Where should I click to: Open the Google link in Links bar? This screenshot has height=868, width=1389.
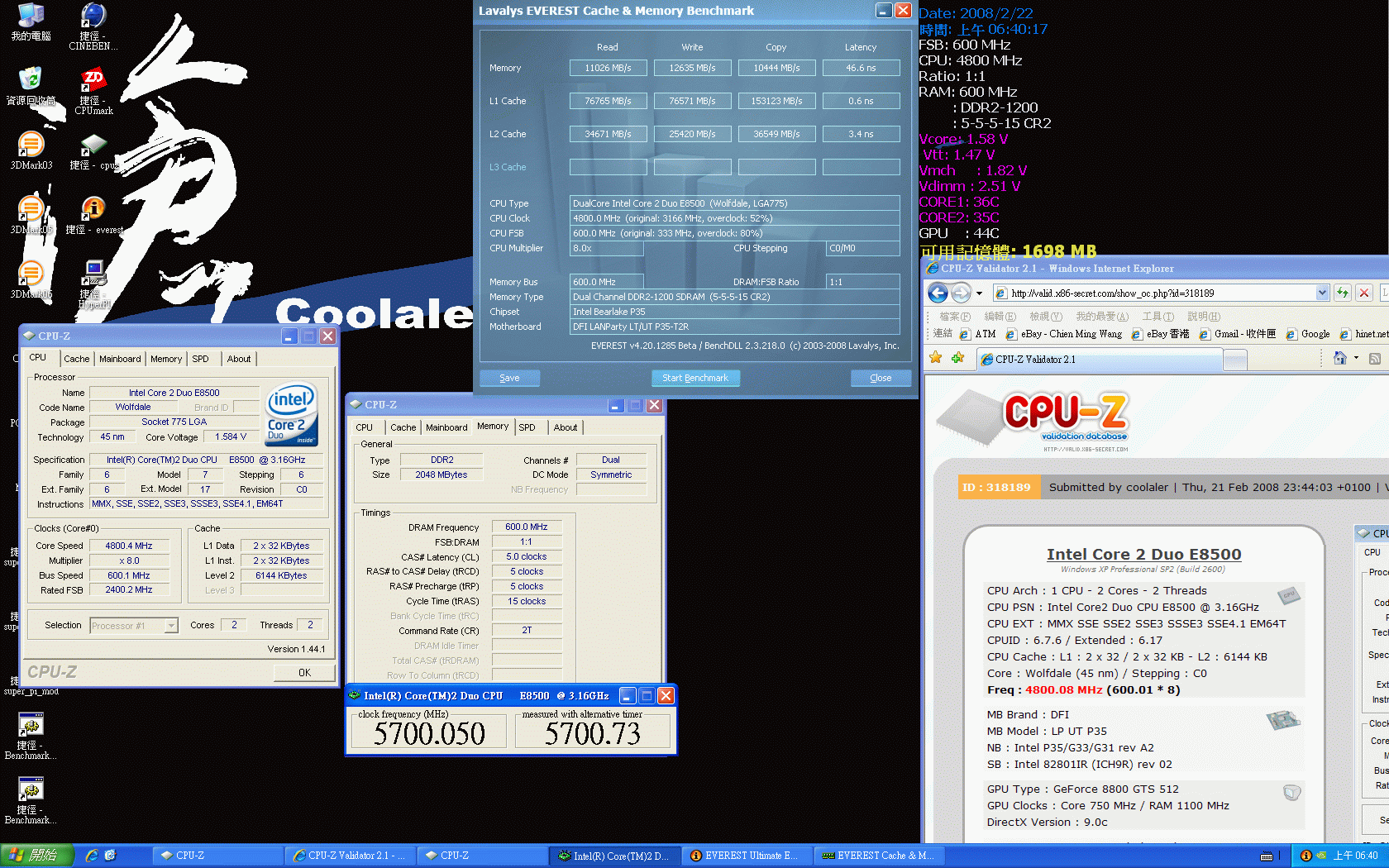click(1308, 334)
